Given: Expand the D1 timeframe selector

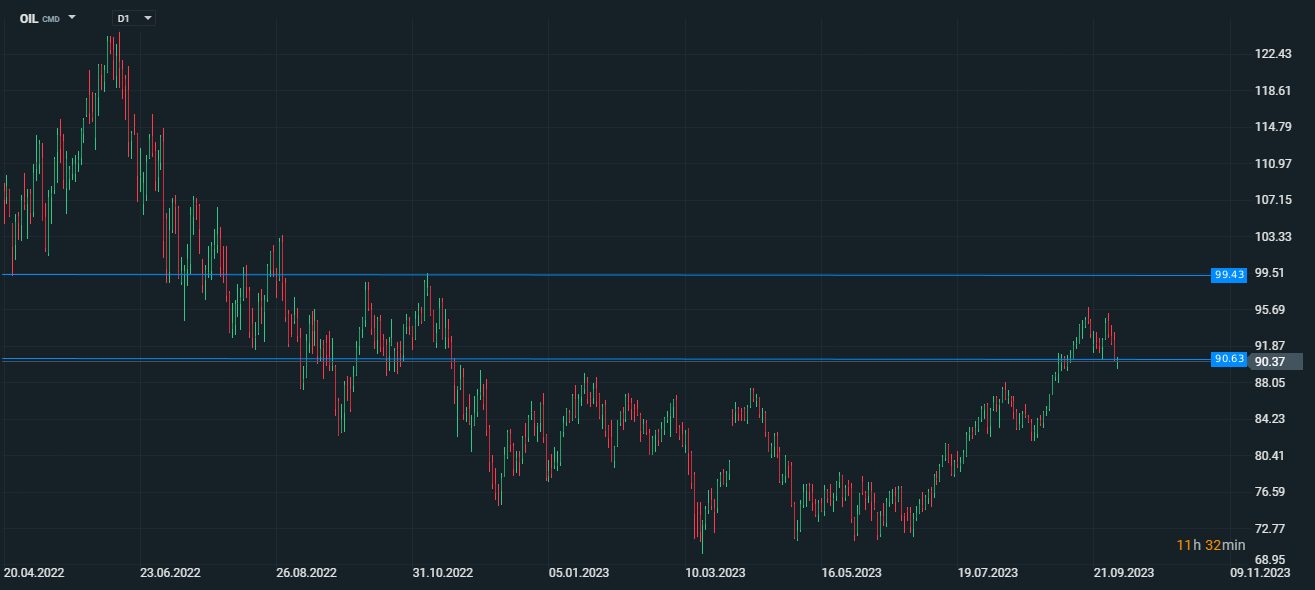Looking at the screenshot, I should [148, 18].
